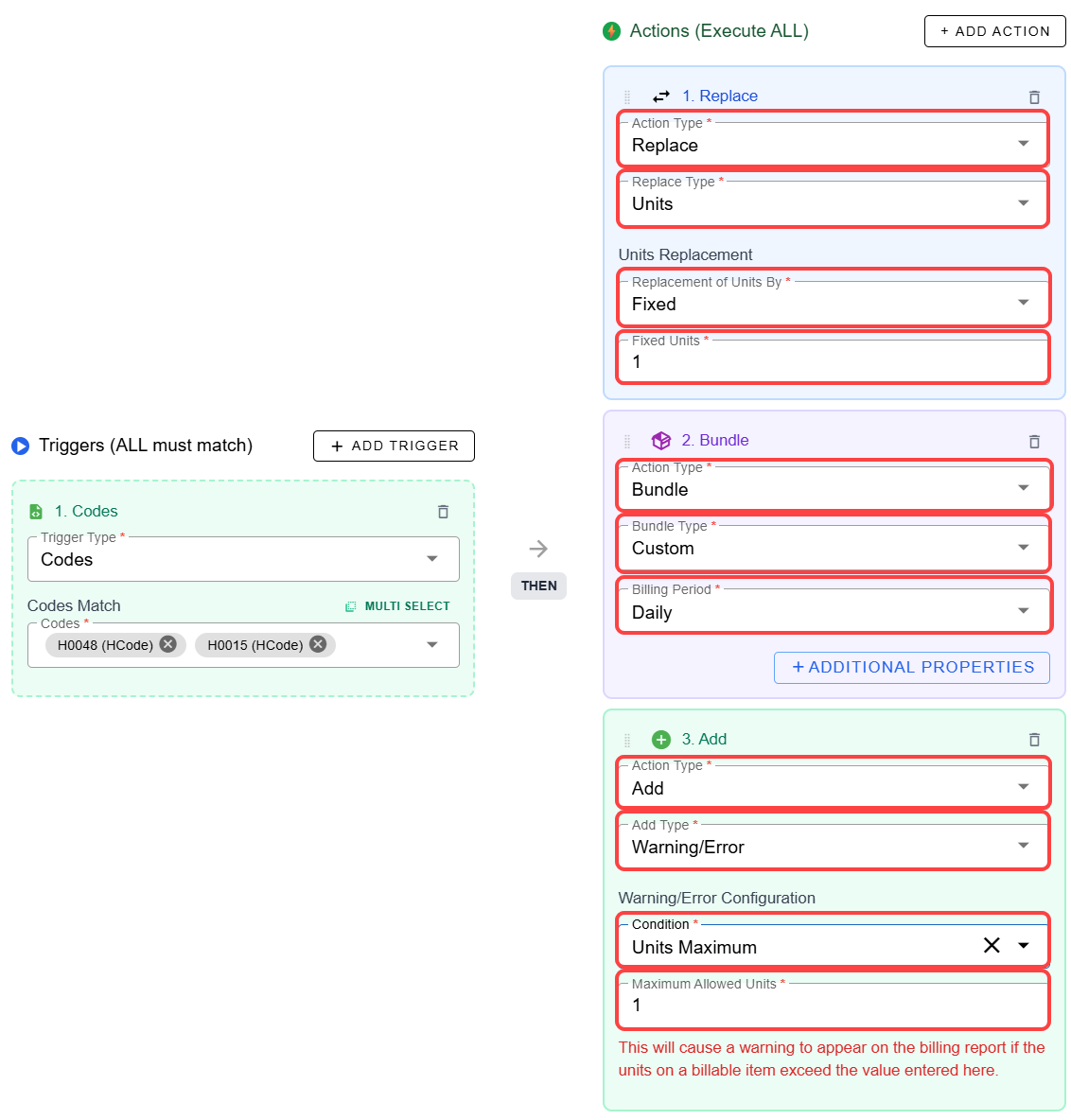Click the Multi Select link
1071x1120 pixels.
[x=398, y=606]
